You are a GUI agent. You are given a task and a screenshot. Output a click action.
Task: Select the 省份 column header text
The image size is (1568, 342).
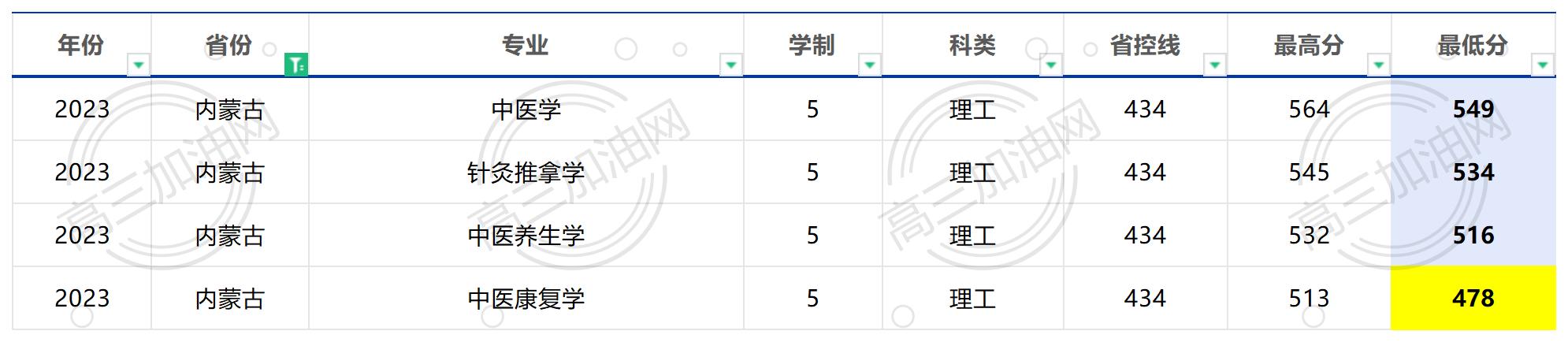click(x=229, y=45)
